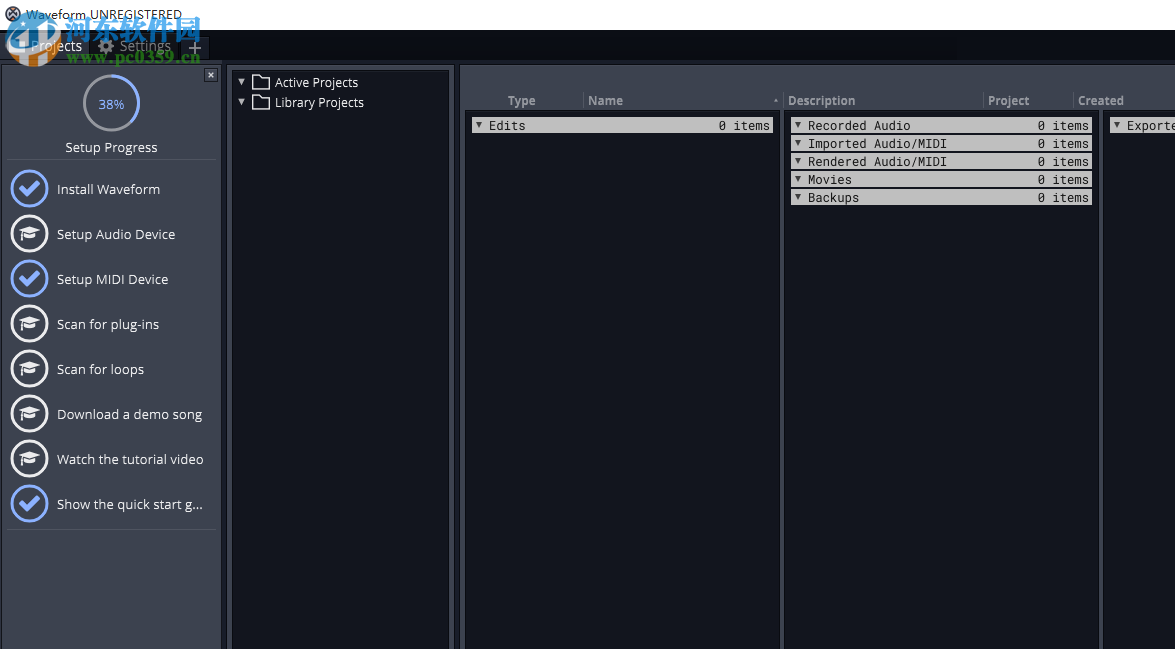This screenshot has width=1175, height=649.
Task: Click the Library Projects folder icon
Action: point(262,102)
